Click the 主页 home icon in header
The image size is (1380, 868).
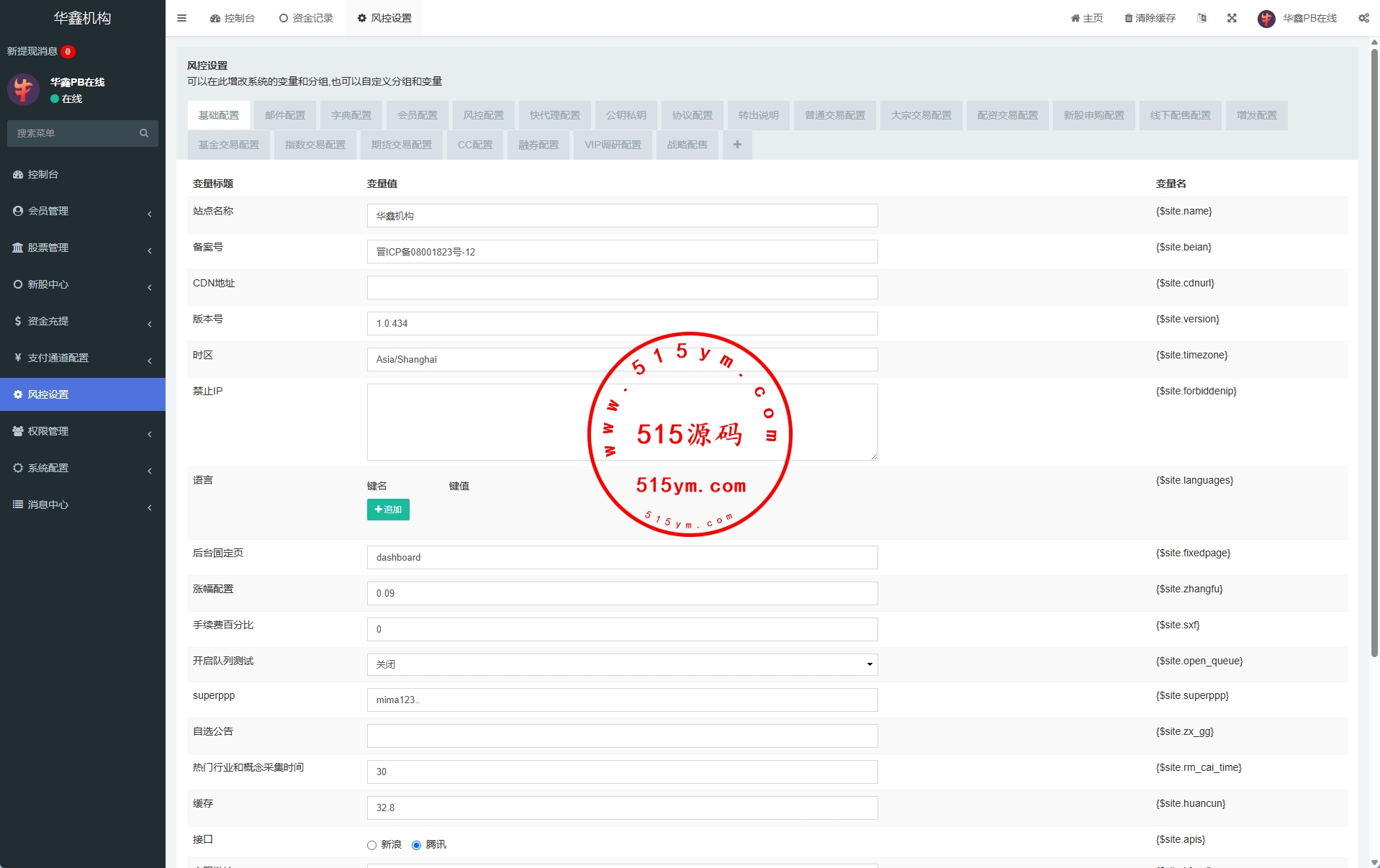click(1075, 18)
